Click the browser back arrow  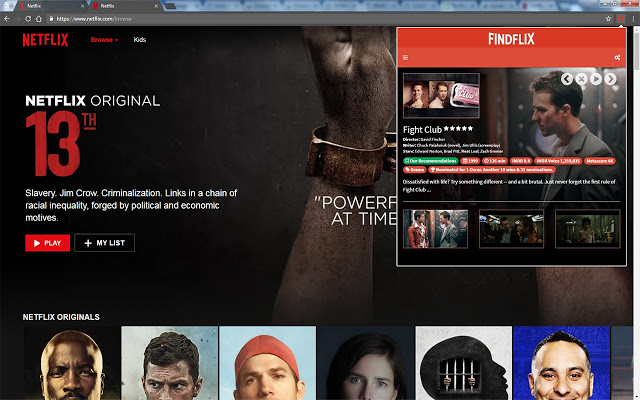pos(7,19)
